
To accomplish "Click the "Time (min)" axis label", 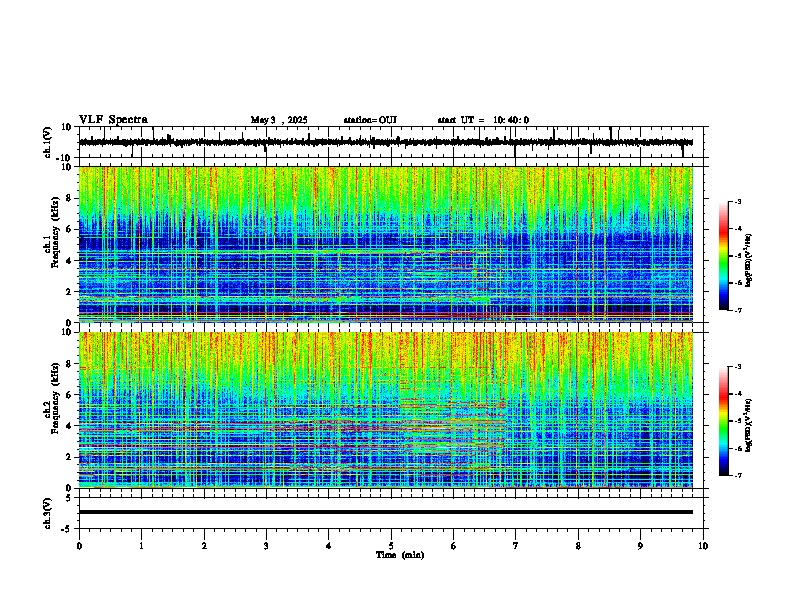I will (400, 555).
